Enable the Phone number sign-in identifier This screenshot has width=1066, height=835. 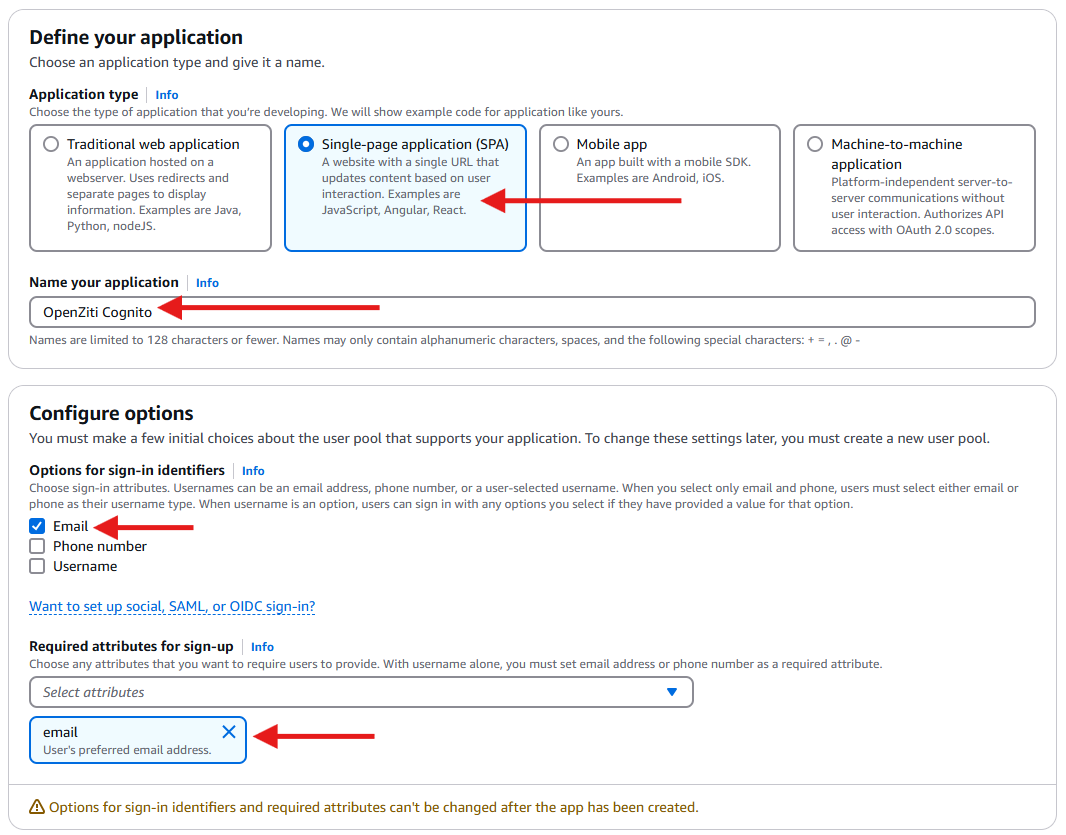coord(37,546)
